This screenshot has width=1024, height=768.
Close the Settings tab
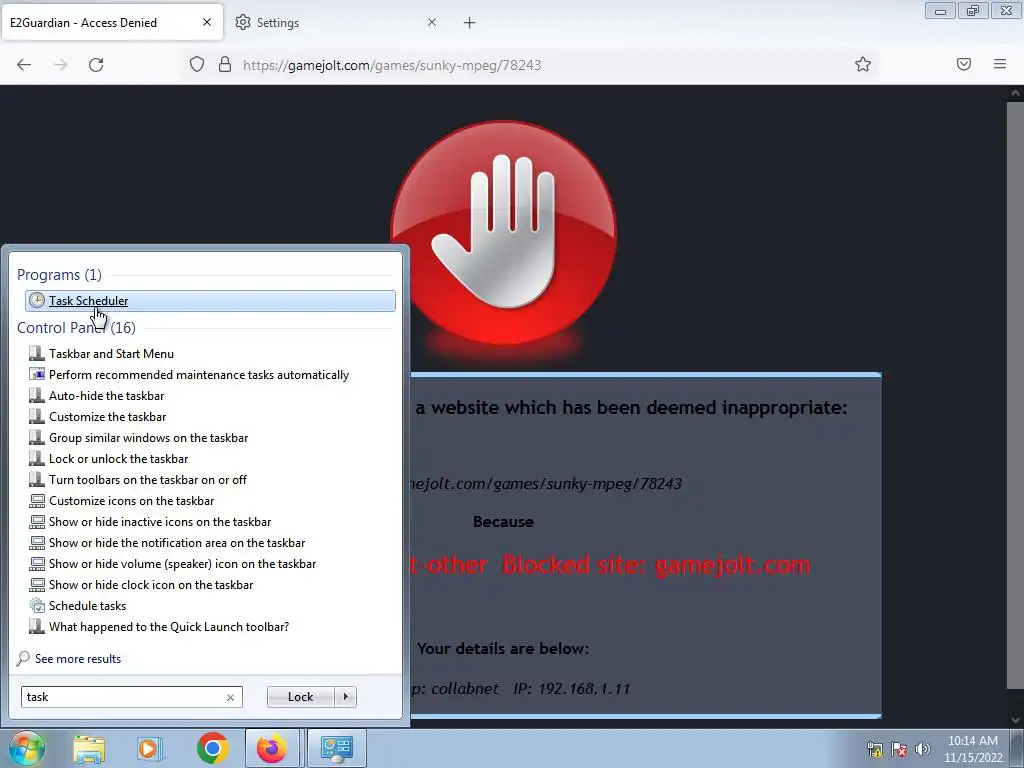432,22
